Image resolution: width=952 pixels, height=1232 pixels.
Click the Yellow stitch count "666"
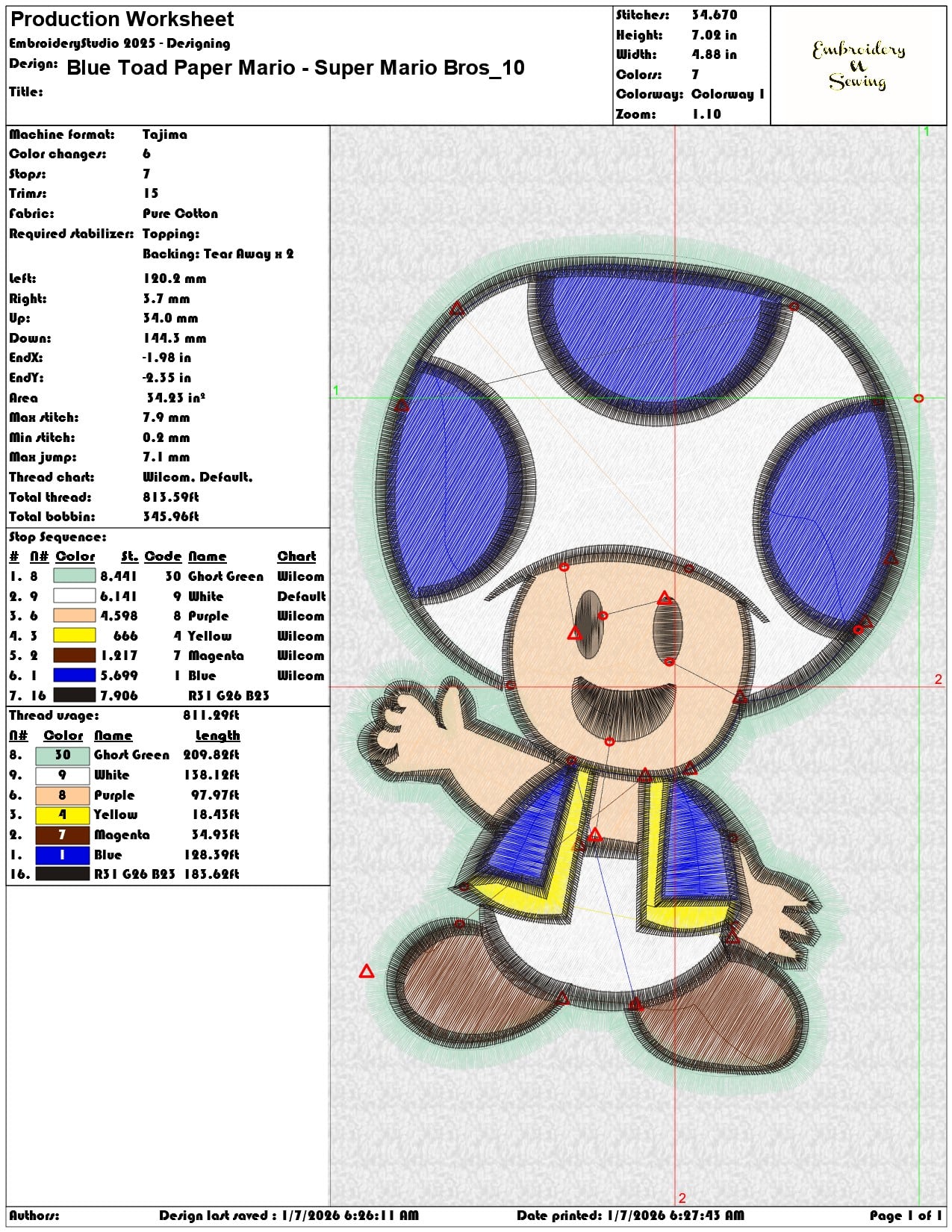pos(125,636)
